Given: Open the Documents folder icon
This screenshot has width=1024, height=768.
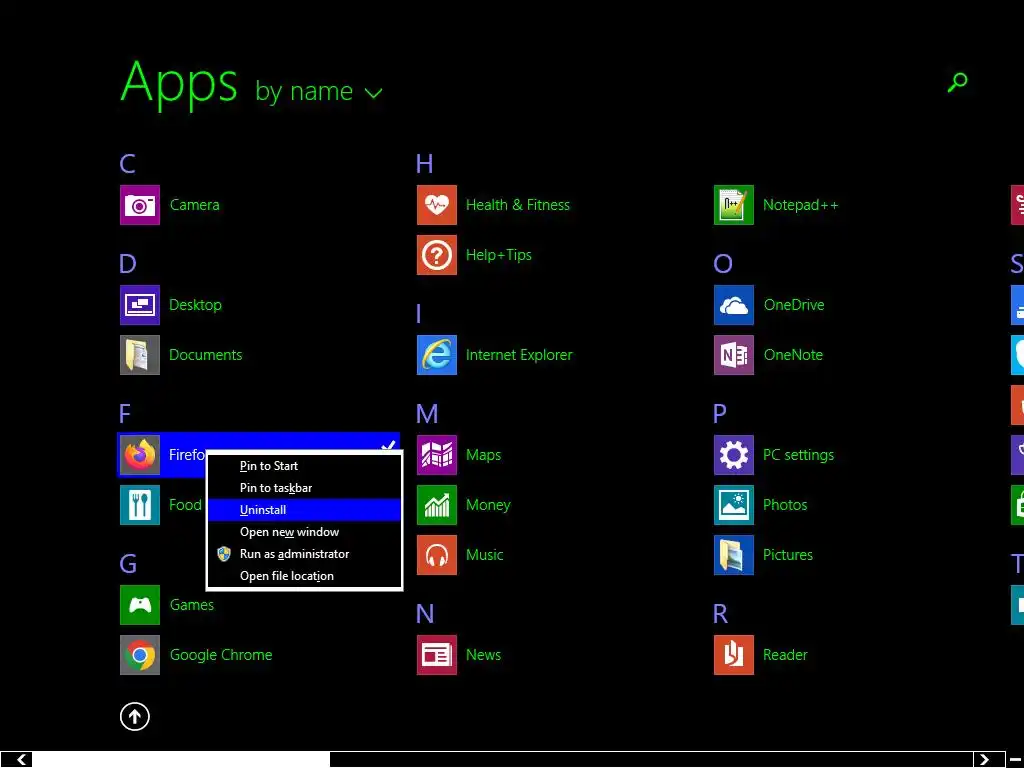Looking at the screenshot, I should [140, 355].
